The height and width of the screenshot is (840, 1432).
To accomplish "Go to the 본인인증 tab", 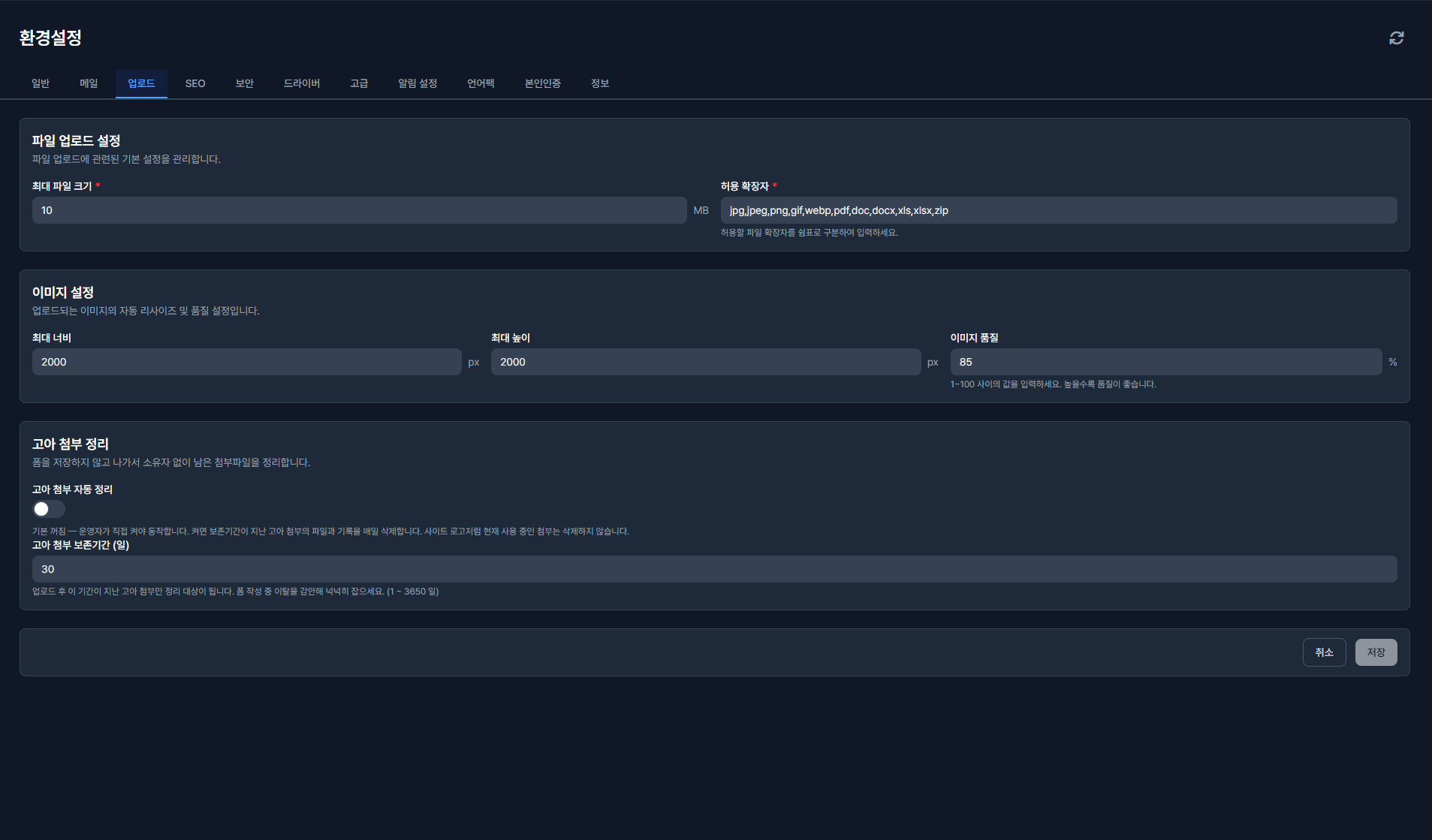I will (543, 83).
